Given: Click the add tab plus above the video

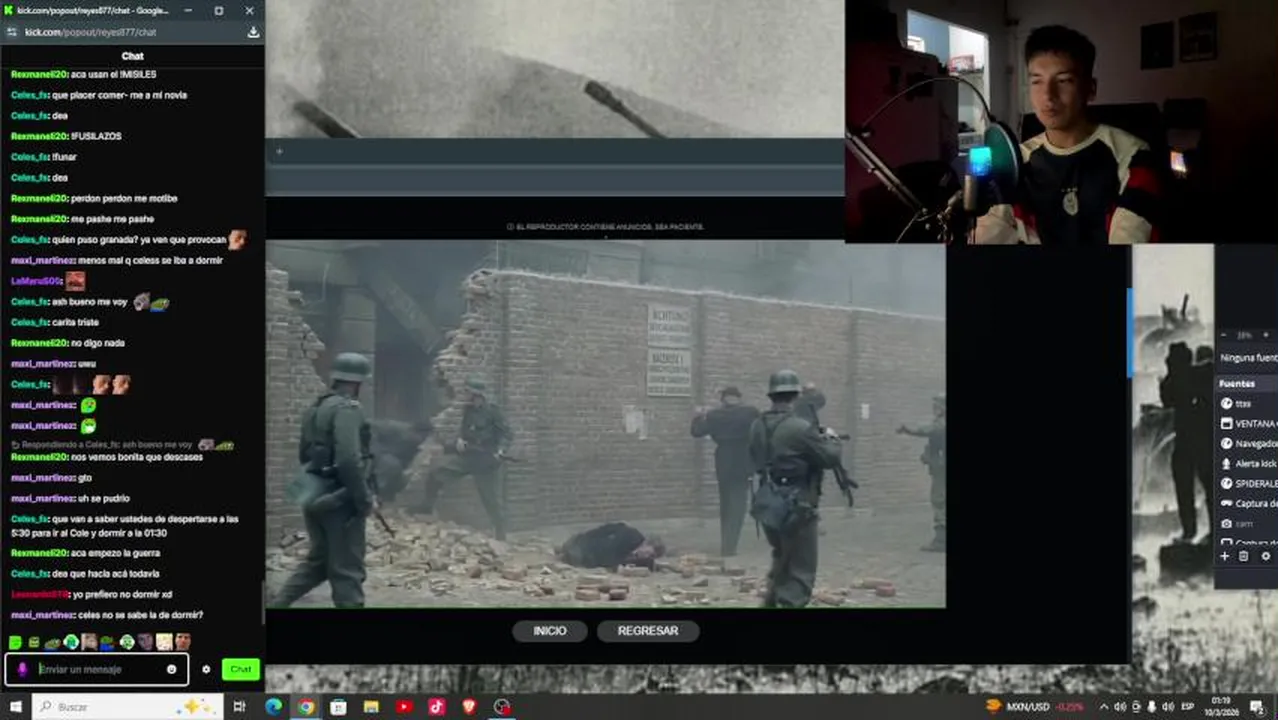Looking at the screenshot, I should point(279,152).
